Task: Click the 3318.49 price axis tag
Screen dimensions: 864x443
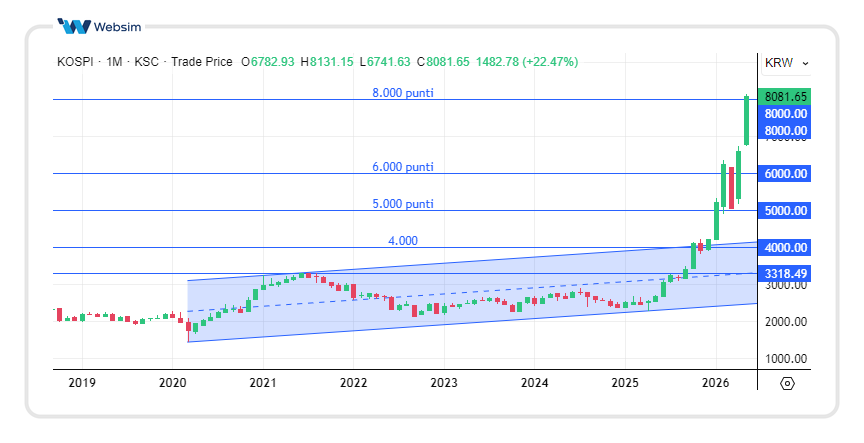Action: (x=785, y=273)
